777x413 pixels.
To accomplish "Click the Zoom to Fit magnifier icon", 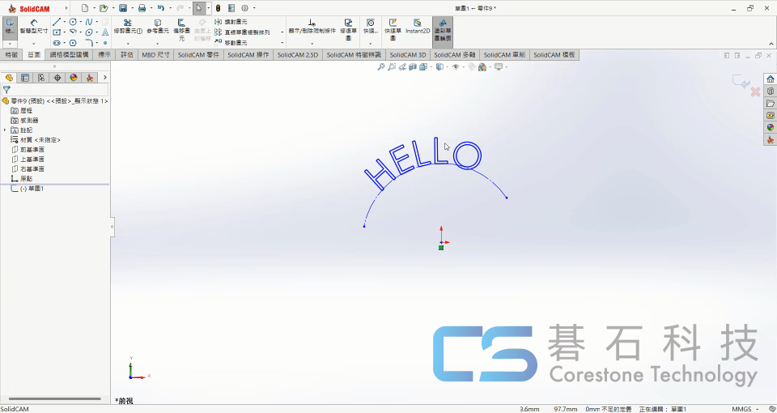I will tap(381, 67).
